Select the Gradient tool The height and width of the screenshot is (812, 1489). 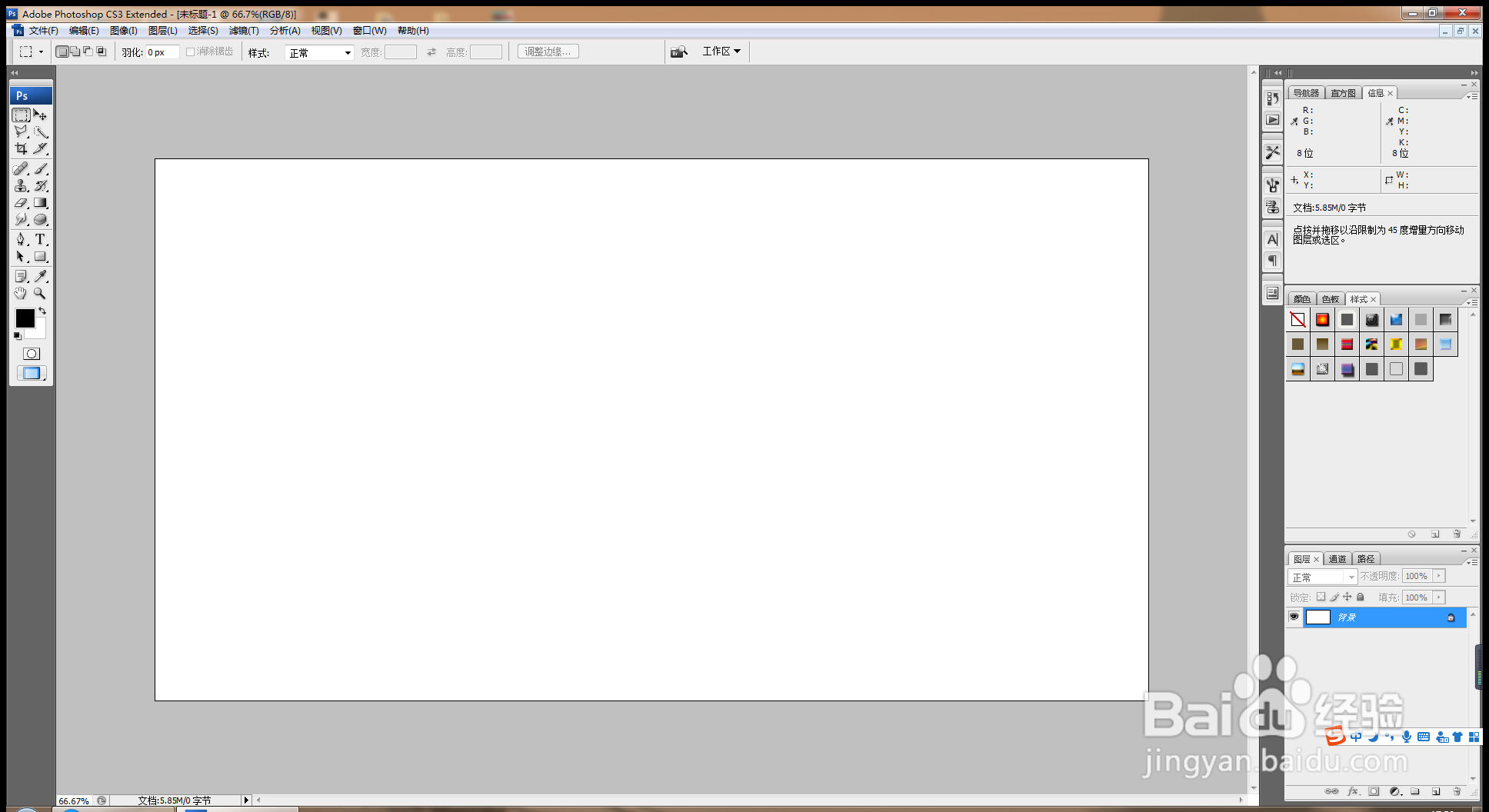[41, 203]
